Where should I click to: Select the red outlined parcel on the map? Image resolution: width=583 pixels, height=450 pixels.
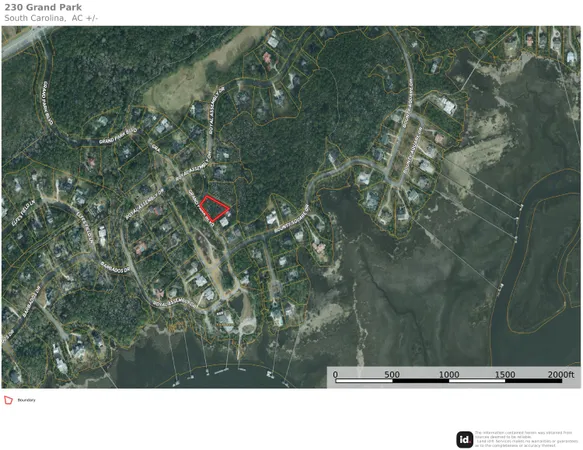click(214, 209)
